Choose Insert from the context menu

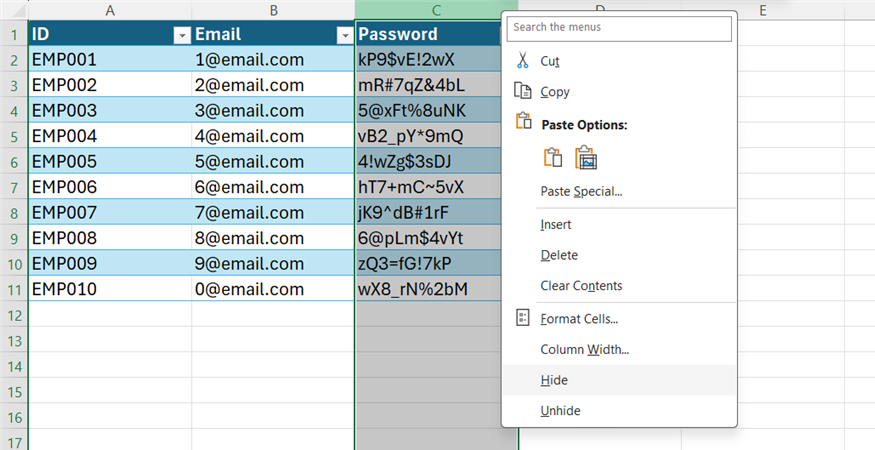tap(619, 224)
